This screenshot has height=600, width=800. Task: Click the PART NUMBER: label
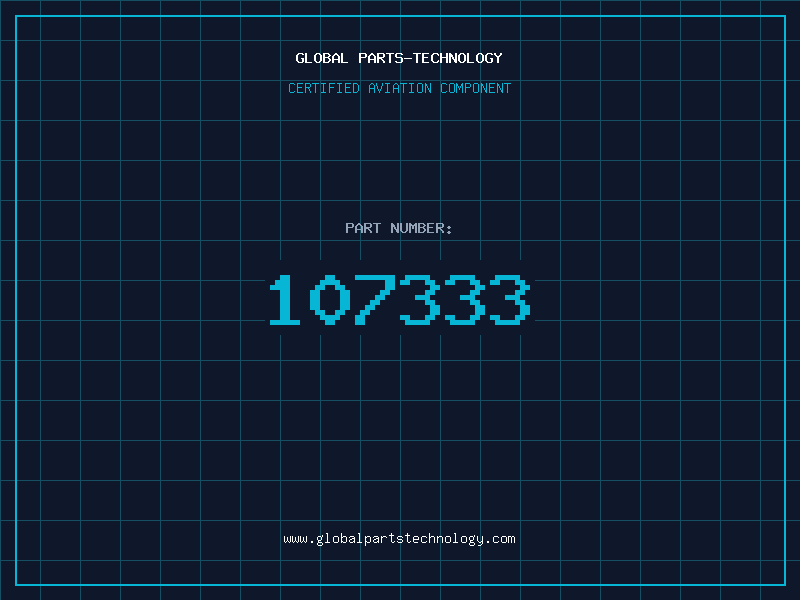[398, 228]
